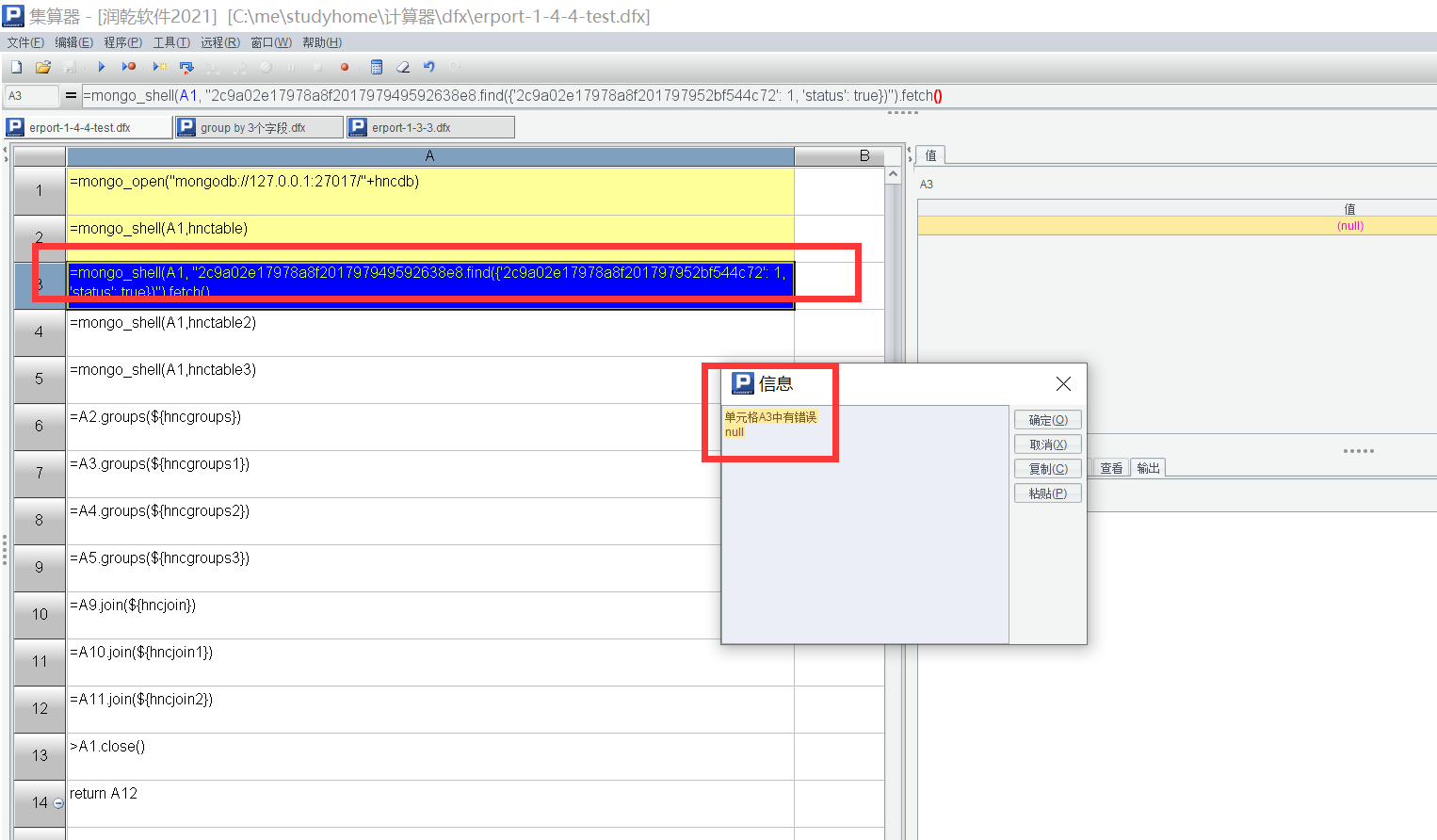The image size is (1437, 840).
Task: Select cell =A3.groups(${hncgroups1})
Action: coord(430,474)
